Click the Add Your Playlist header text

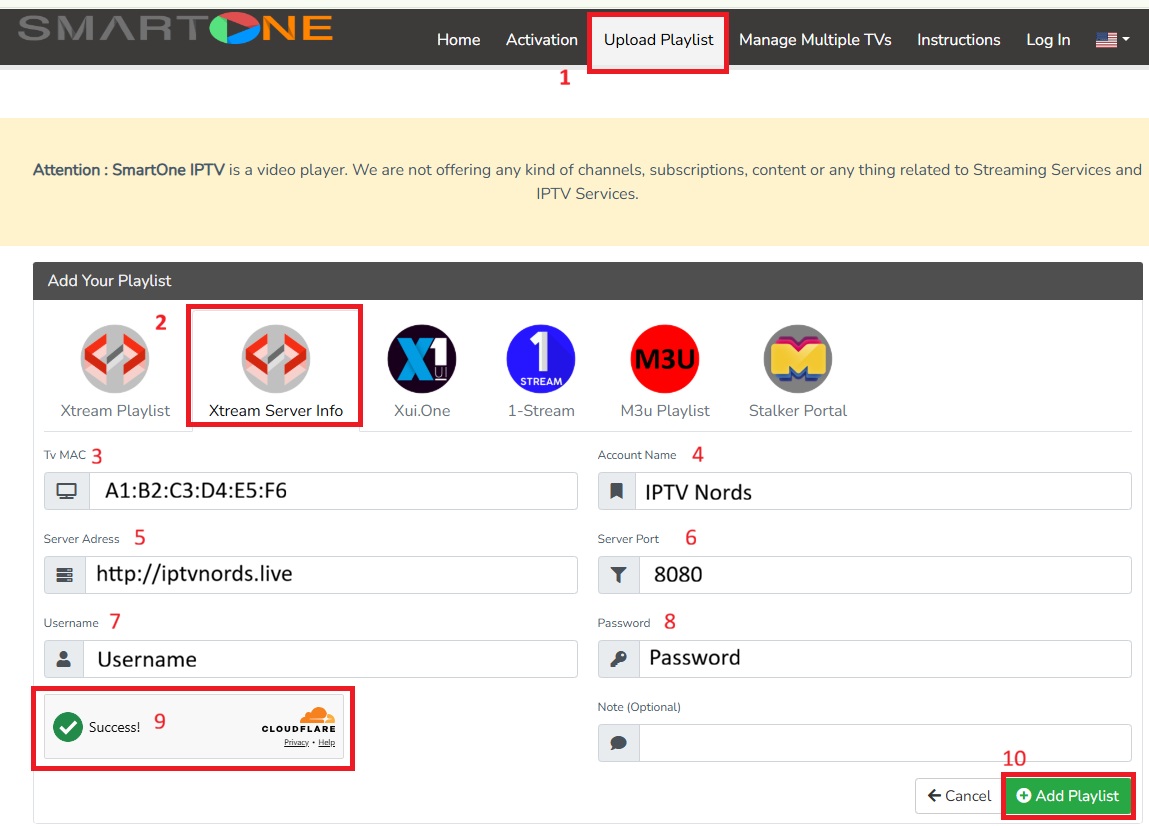[109, 281]
